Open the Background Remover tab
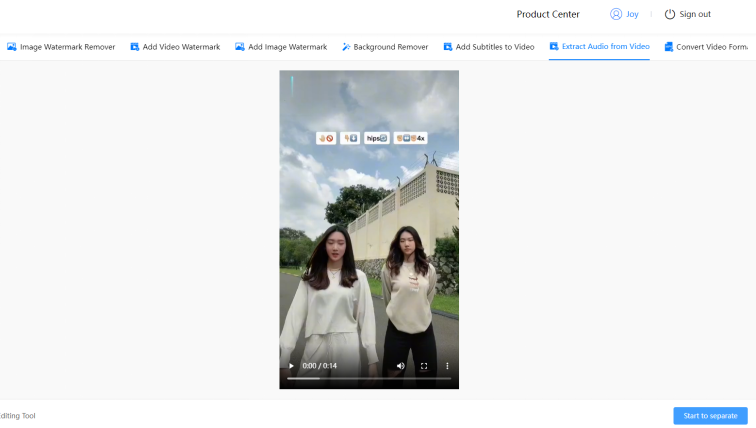 pyautogui.click(x=385, y=47)
